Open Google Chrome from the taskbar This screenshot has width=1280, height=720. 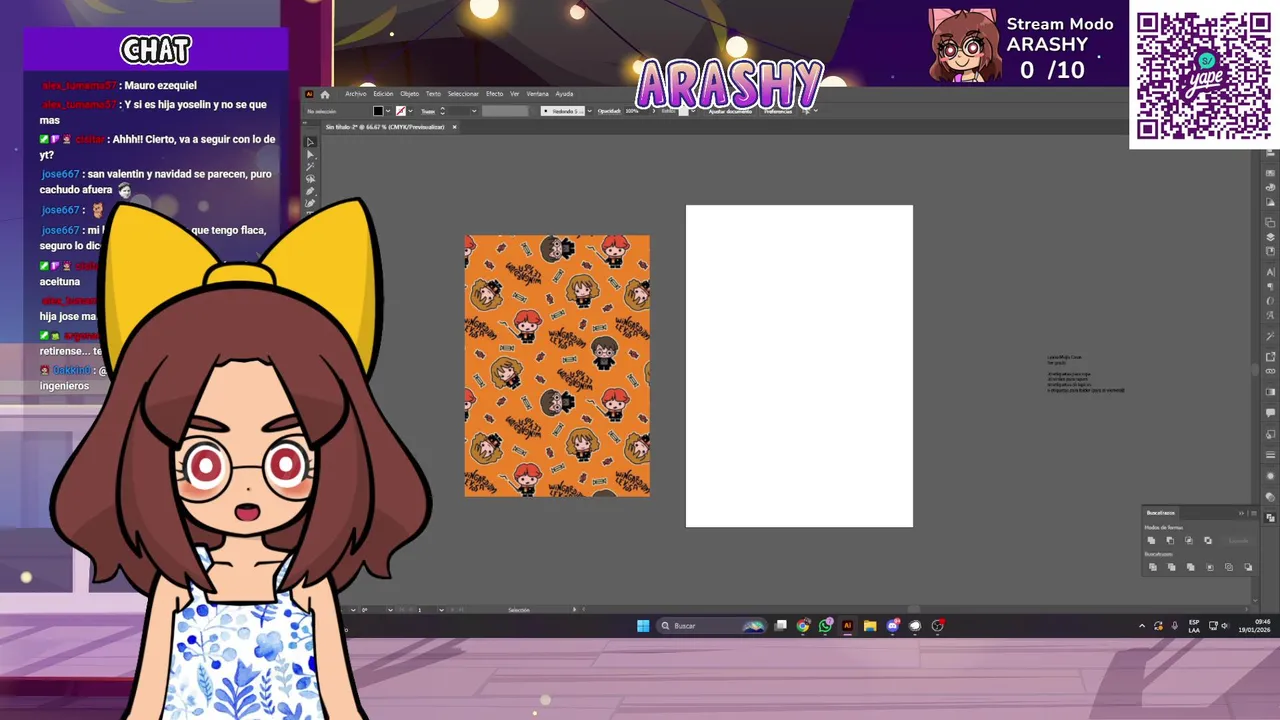(803, 626)
